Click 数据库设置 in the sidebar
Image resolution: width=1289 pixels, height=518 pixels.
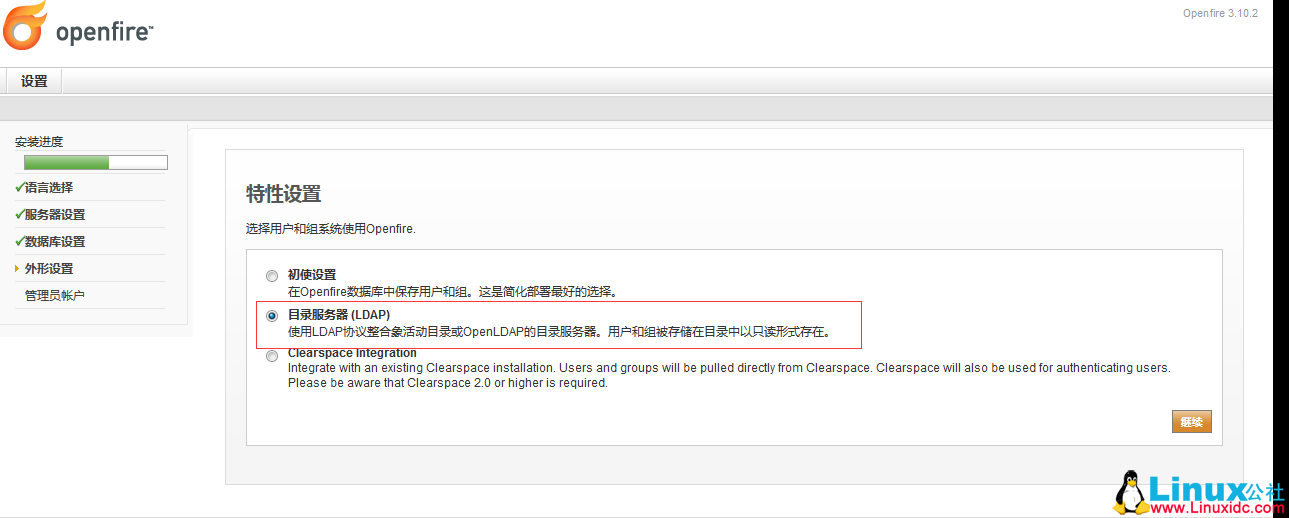pos(55,241)
